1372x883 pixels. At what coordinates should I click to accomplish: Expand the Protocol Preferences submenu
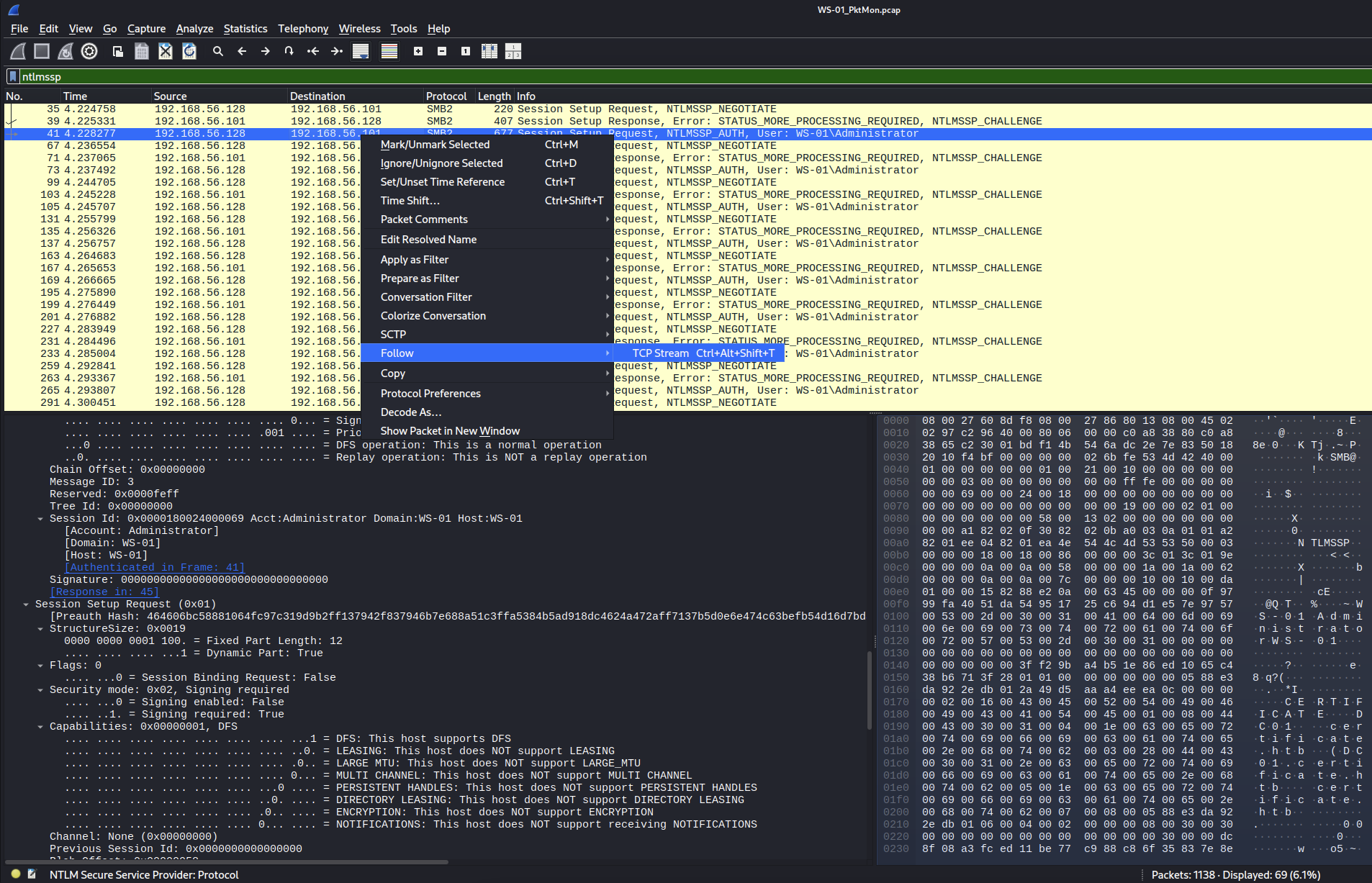click(487, 394)
